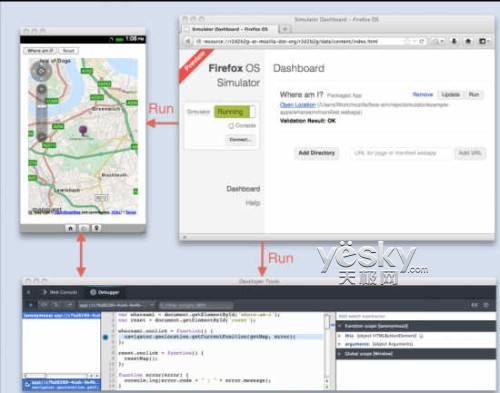The width and height of the screenshot is (500, 393).
Task: Switch to the Web Console tab
Action: (60, 292)
